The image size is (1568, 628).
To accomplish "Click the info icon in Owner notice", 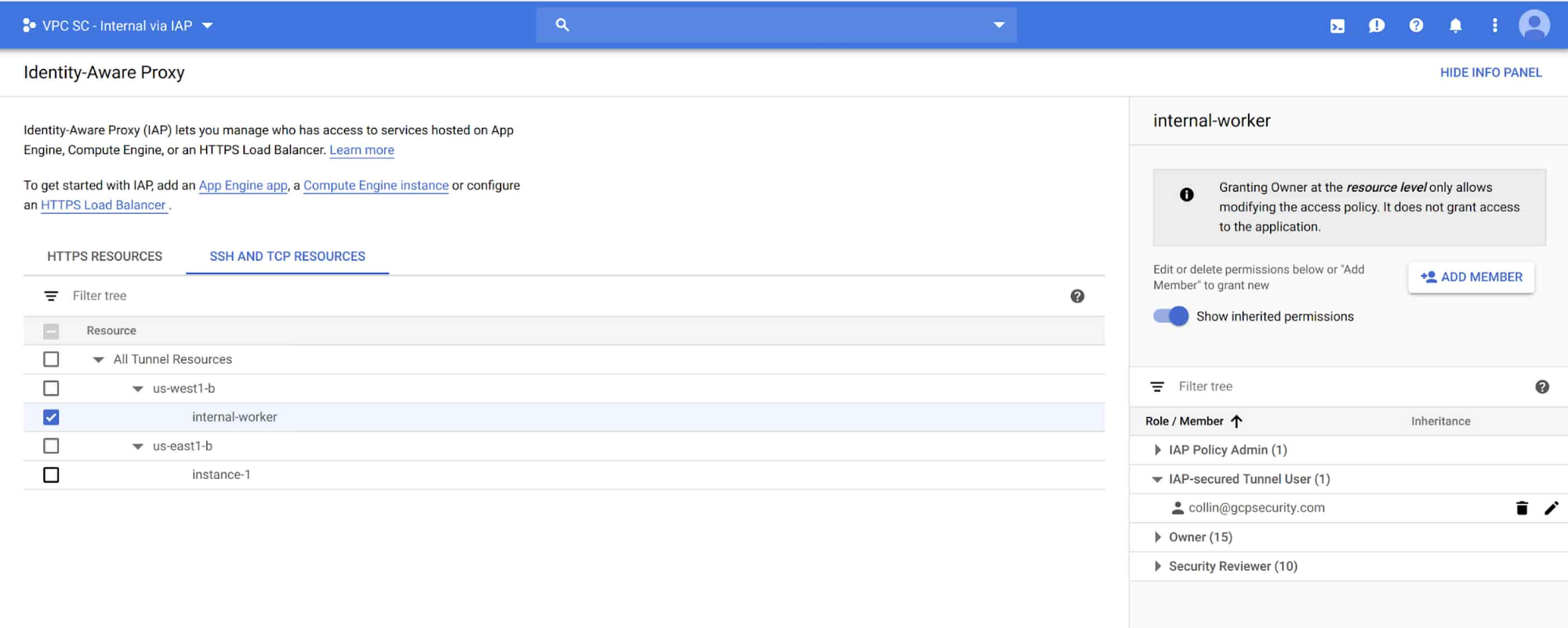I will point(1187,194).
